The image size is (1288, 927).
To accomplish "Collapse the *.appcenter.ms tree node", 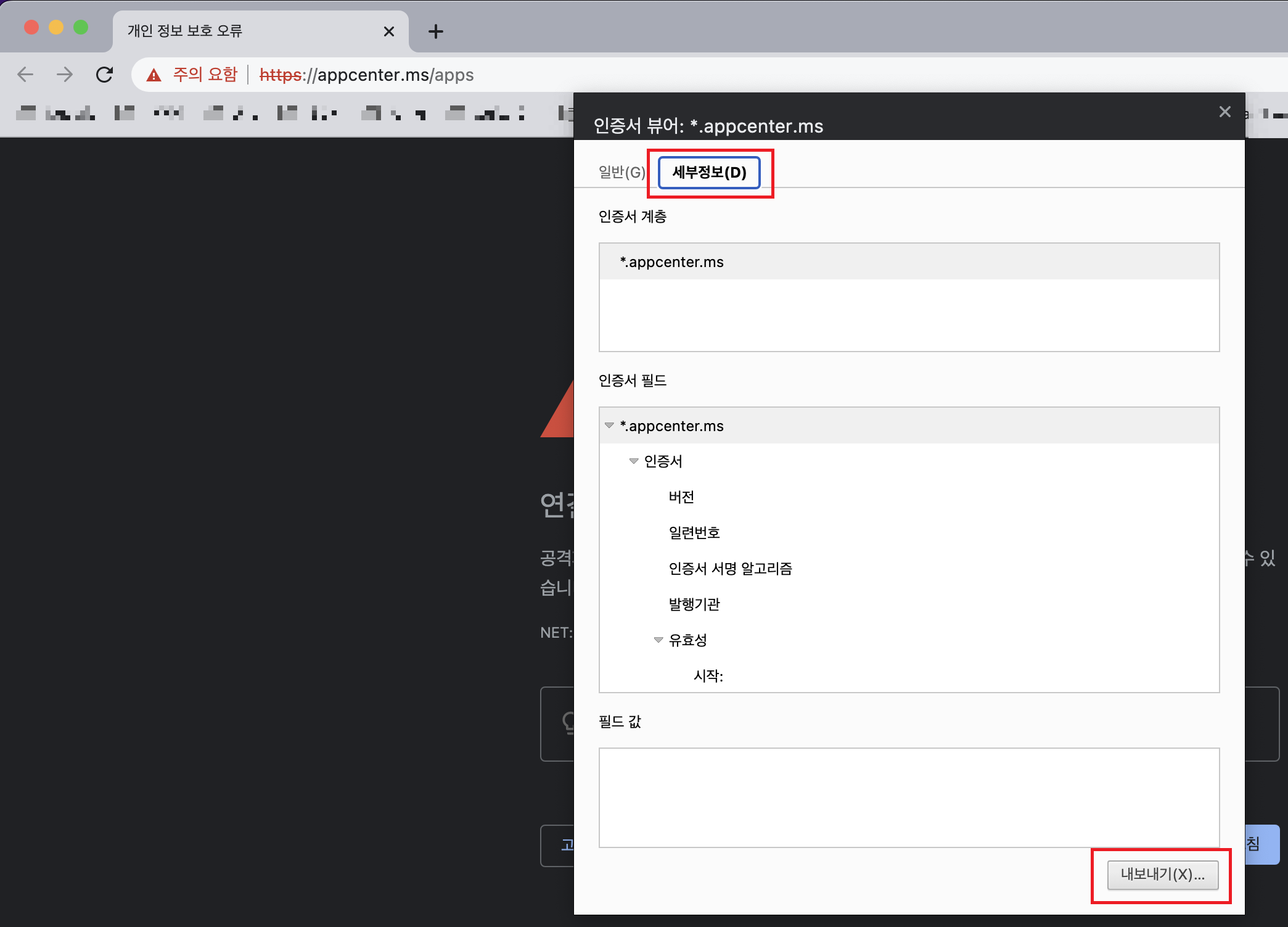I will 609,426.
